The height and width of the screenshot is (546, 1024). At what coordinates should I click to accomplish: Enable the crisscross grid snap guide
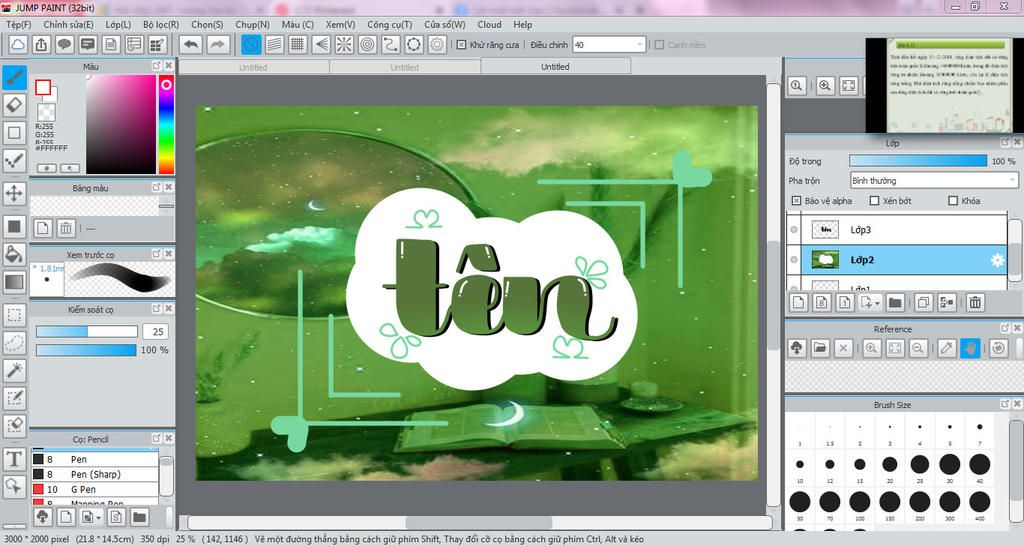(298, 44)
